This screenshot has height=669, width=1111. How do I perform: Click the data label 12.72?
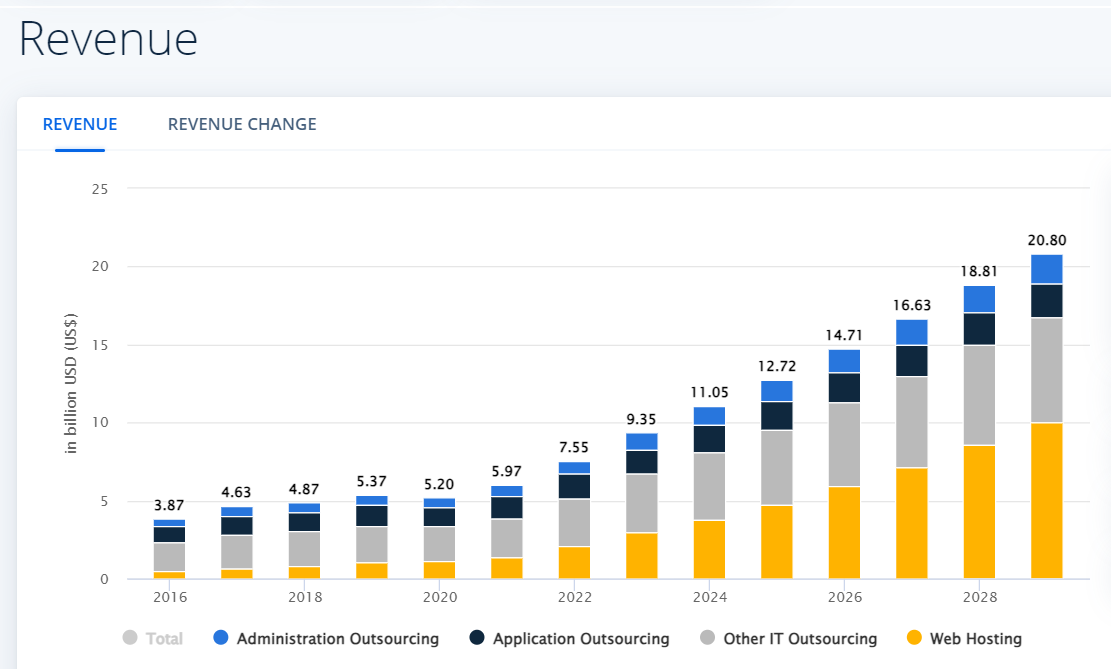click(x=777, y=366)
